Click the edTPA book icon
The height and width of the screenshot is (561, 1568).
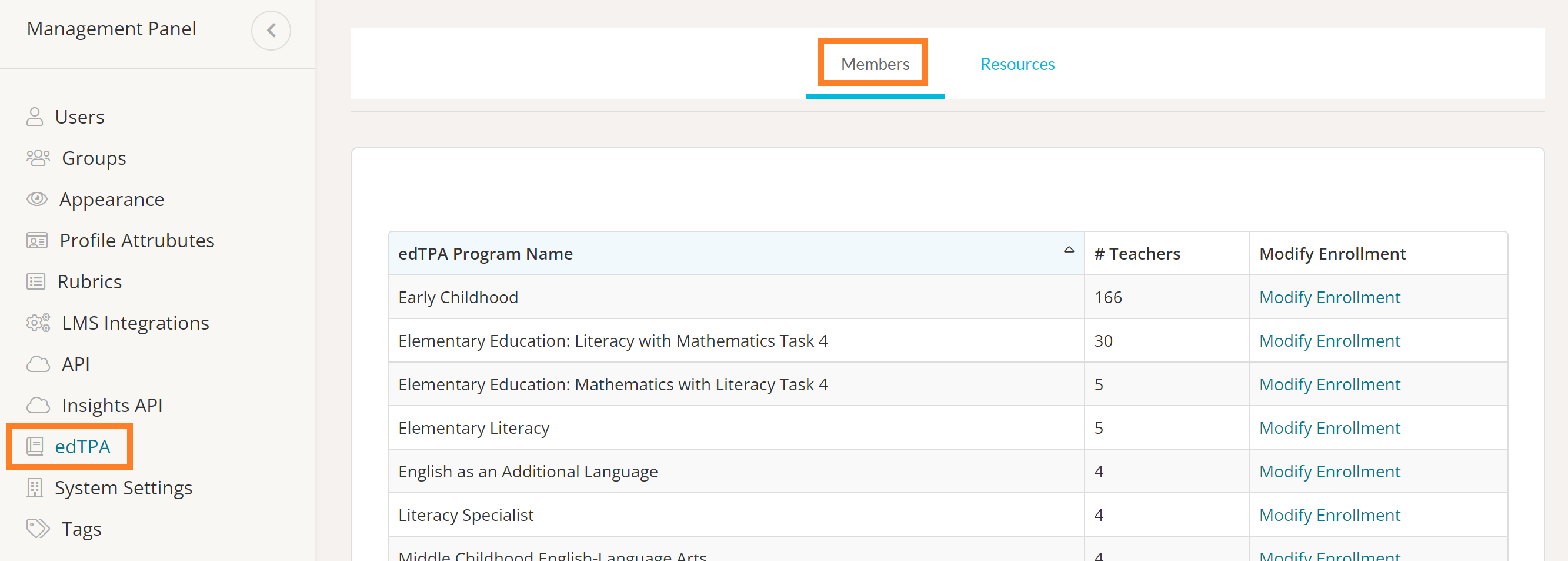click(35, 446)
